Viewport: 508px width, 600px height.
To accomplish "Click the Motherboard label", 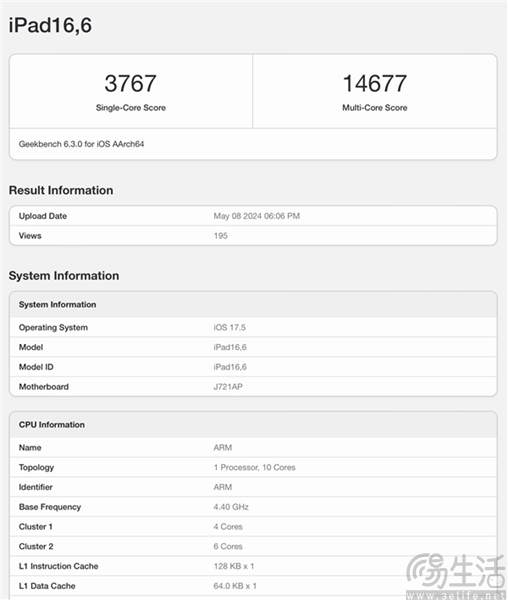I will pyautogui.click(x=44, y=387).
